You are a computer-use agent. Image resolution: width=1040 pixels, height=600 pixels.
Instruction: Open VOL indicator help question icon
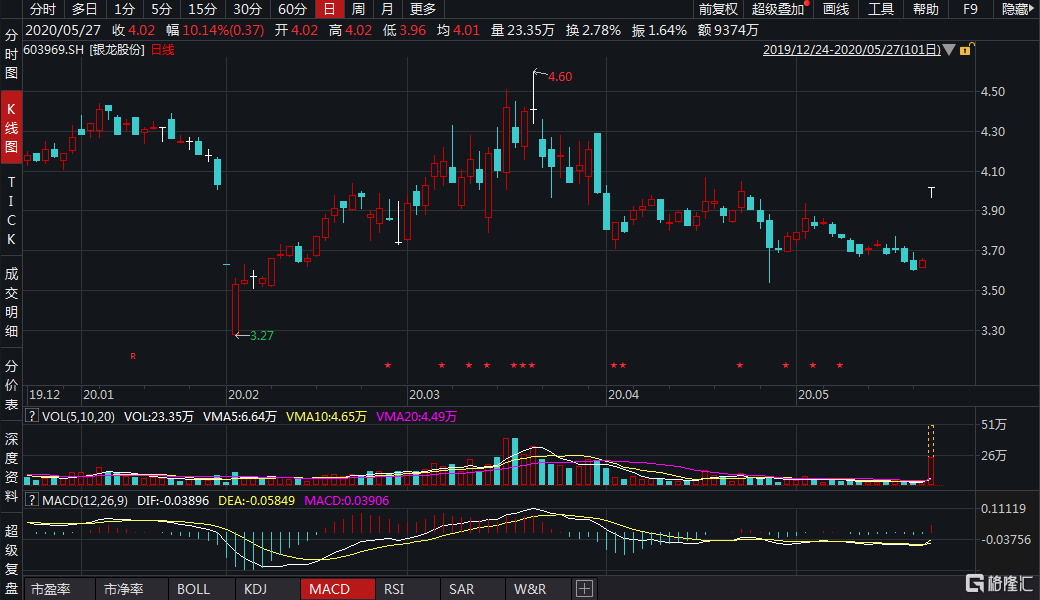[31, 416]
